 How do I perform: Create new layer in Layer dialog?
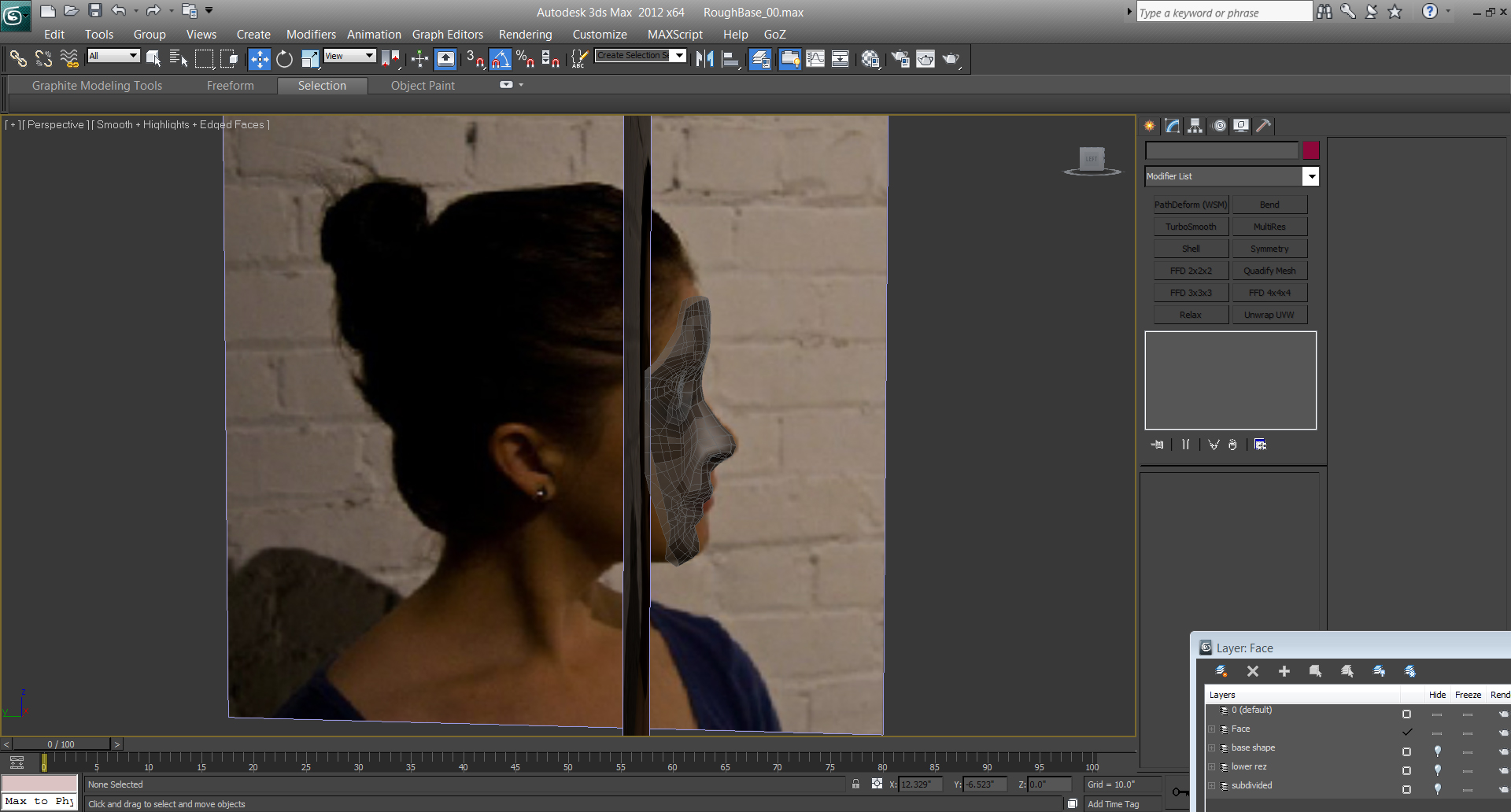point(1221,671)
